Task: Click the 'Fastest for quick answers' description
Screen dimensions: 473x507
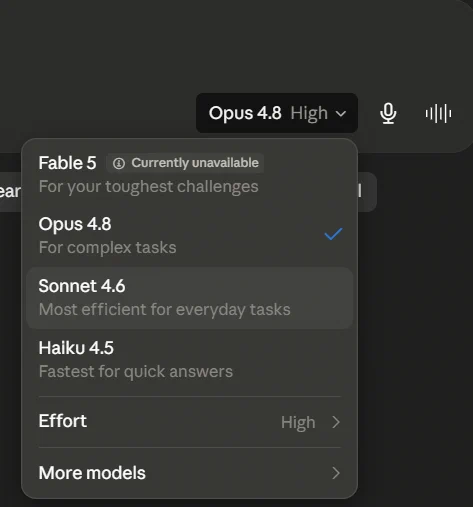Action: [136, 371]
